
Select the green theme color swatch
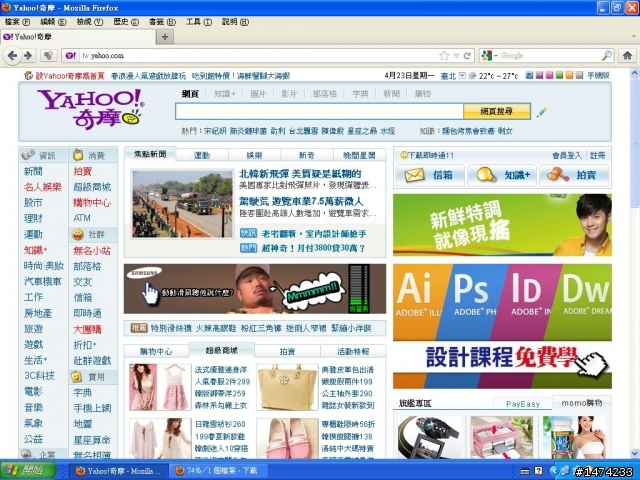(559, 75)
